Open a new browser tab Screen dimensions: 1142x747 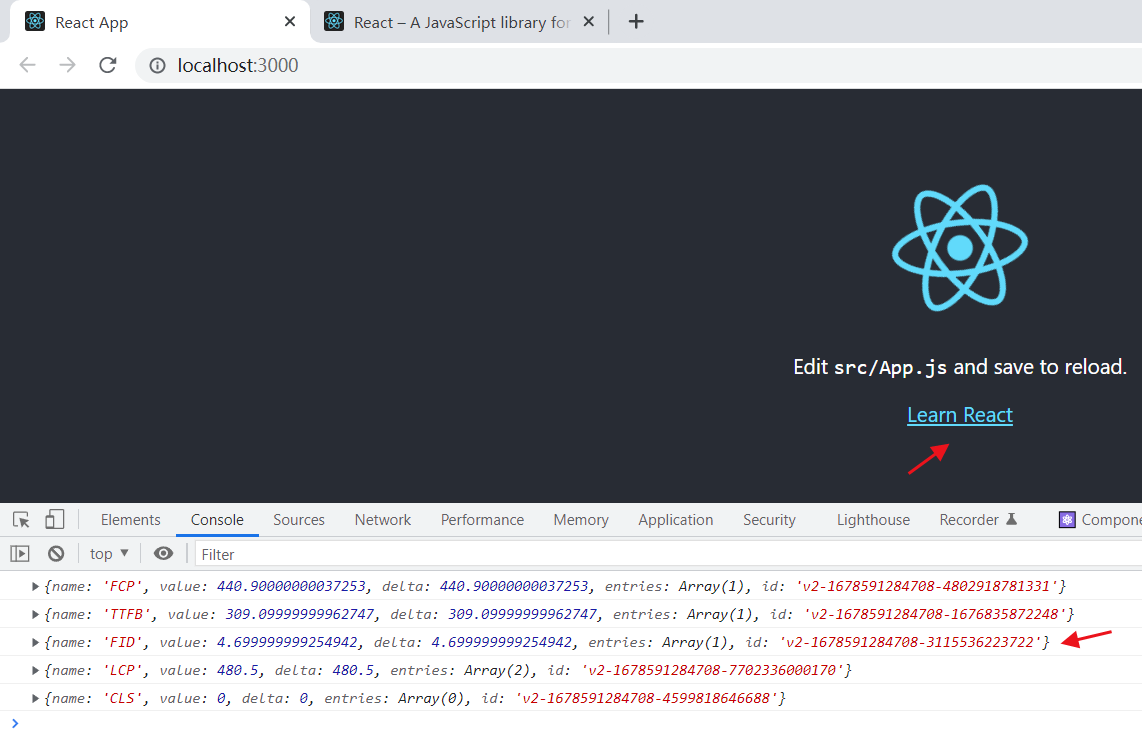(x=636, y=21)
